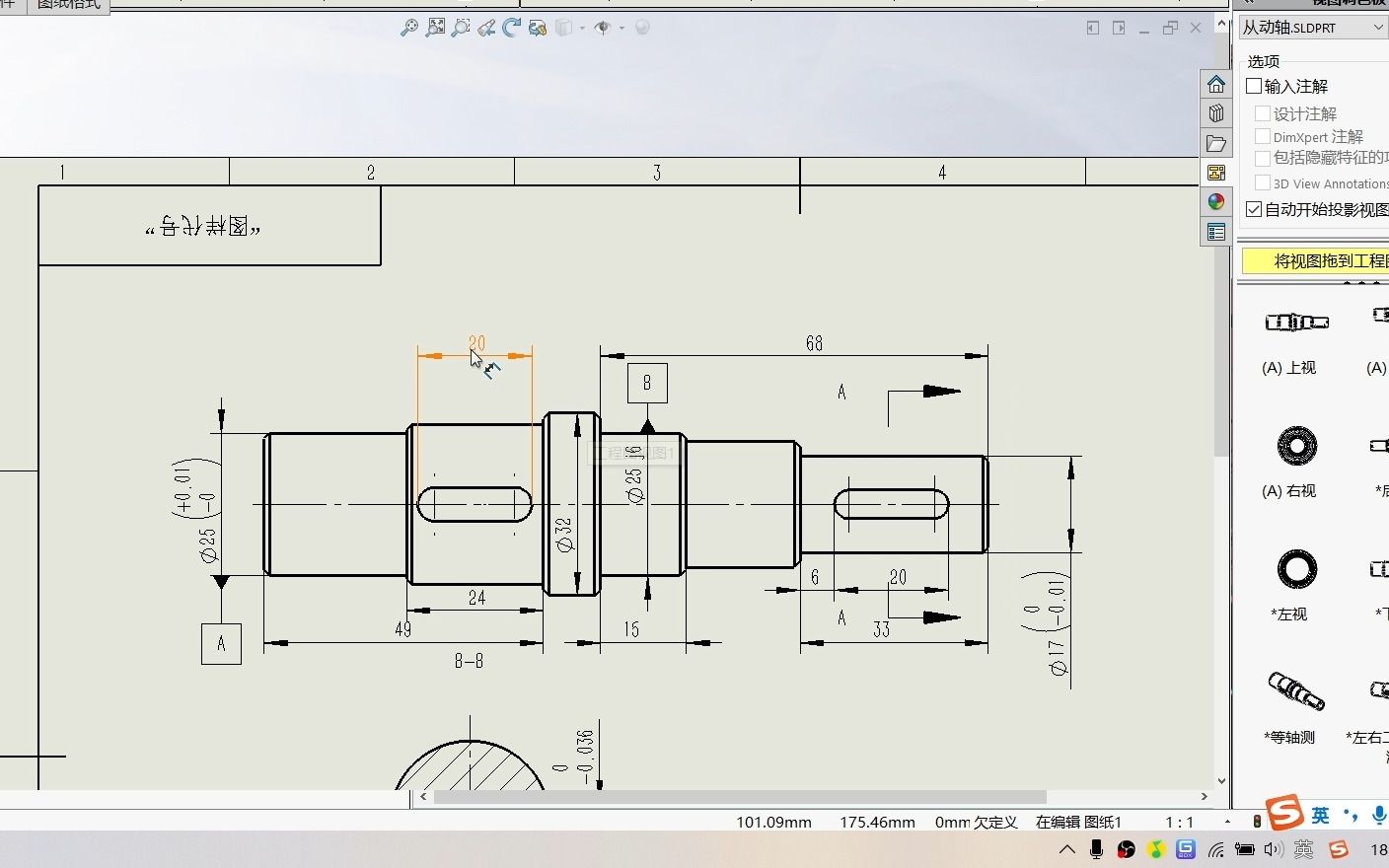Screen dimensions: 1389x868
Task: Click the volume speaker tray icon
Action: pos(1273,849)
